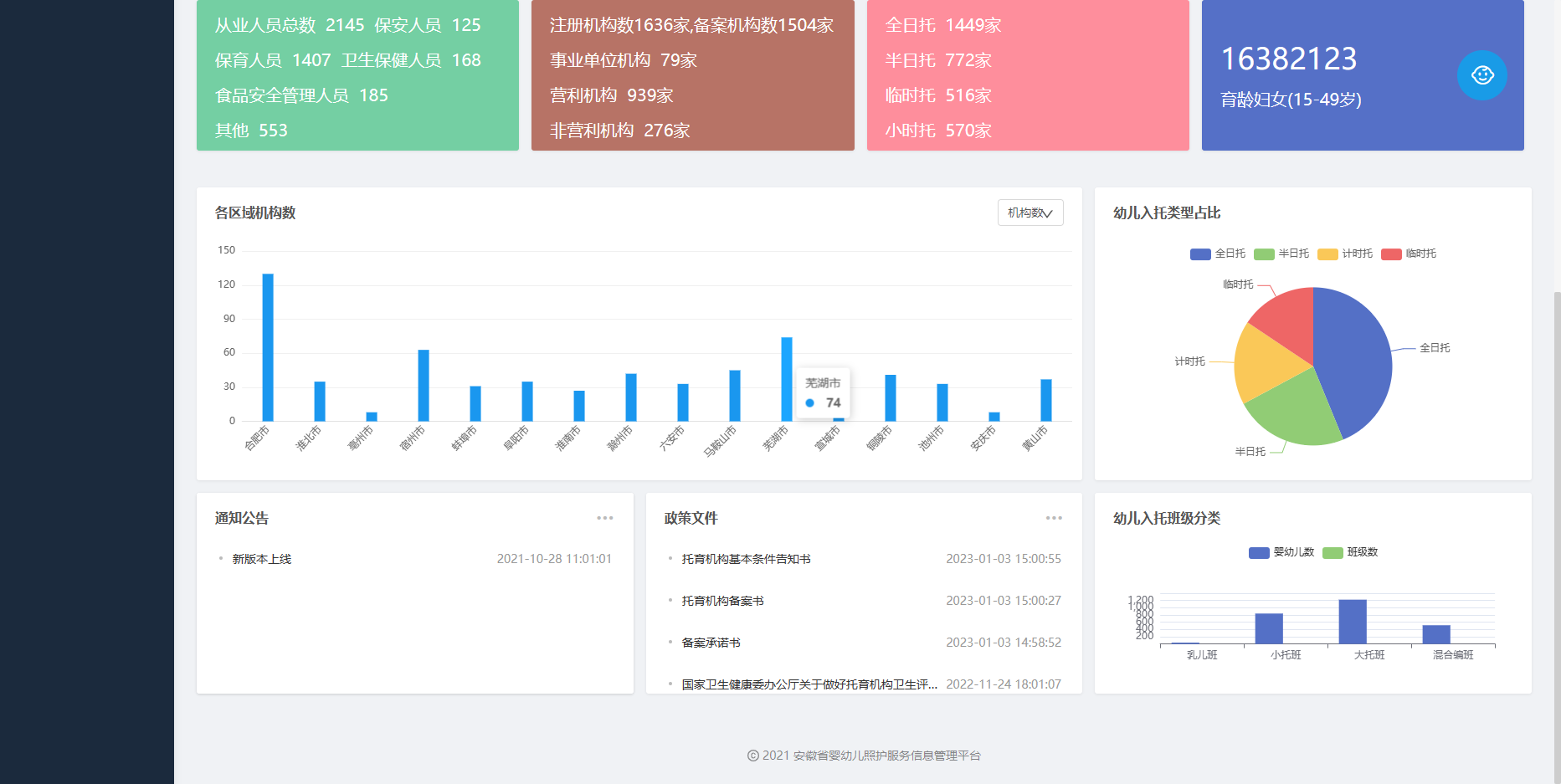Open more options for 政策文件 panel

(x=1054, y=518)
